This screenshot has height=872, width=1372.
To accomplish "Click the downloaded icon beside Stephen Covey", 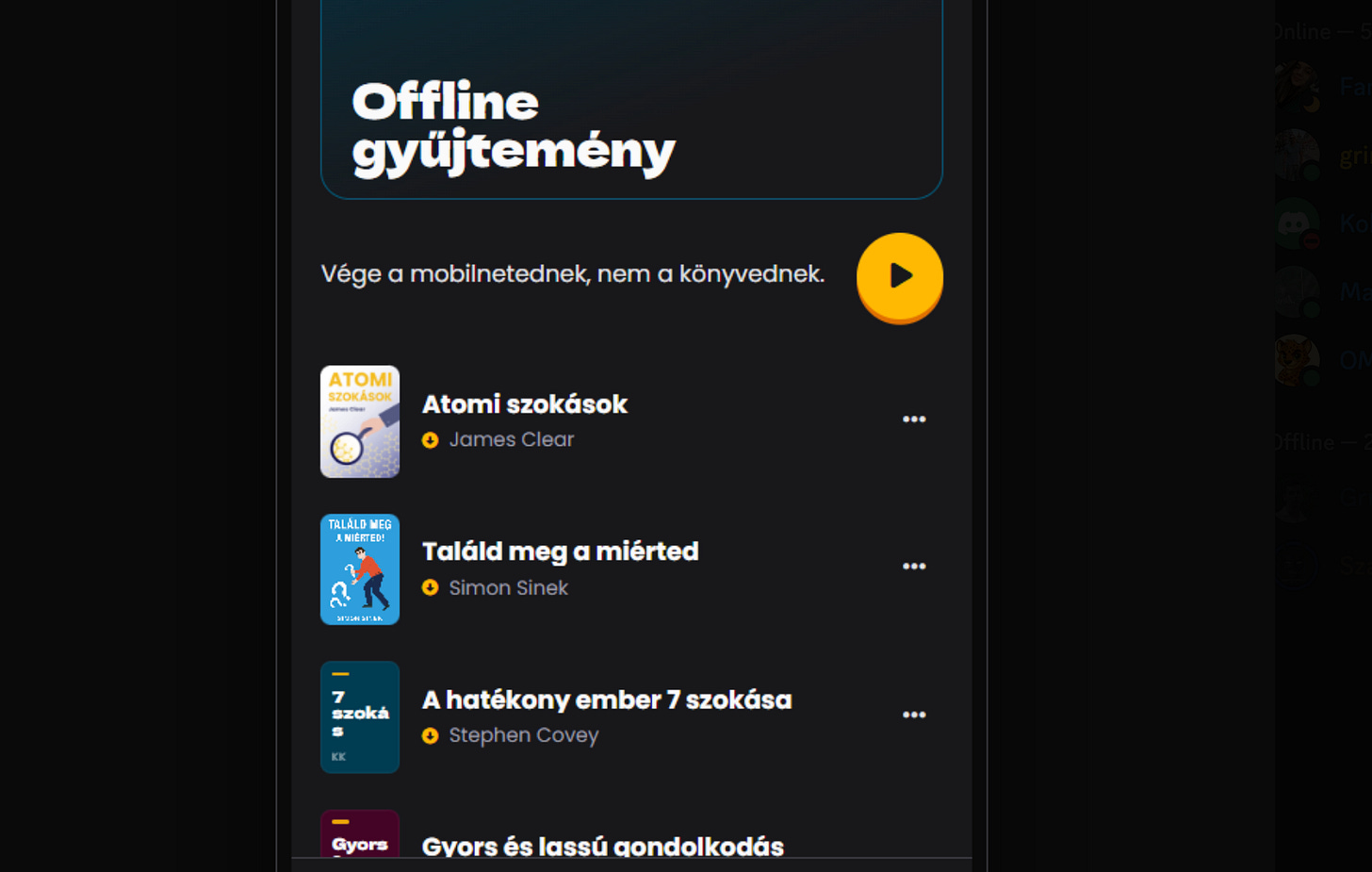I will (x=431, y=735).
